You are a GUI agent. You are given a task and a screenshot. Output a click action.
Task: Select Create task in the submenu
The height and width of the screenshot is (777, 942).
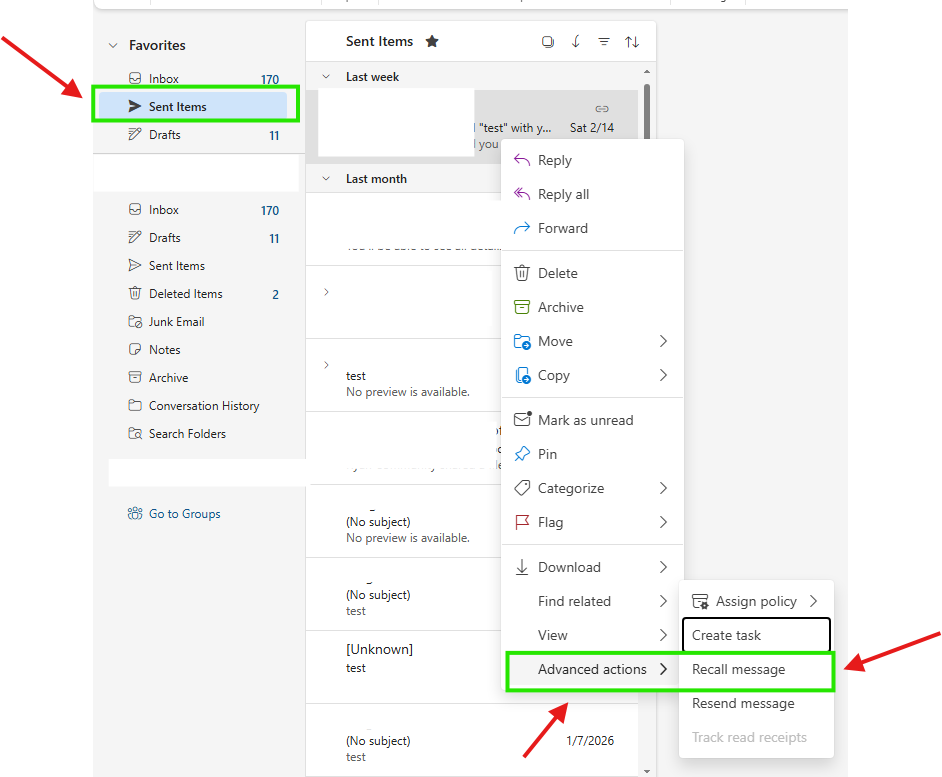click(x=756, y=635)
